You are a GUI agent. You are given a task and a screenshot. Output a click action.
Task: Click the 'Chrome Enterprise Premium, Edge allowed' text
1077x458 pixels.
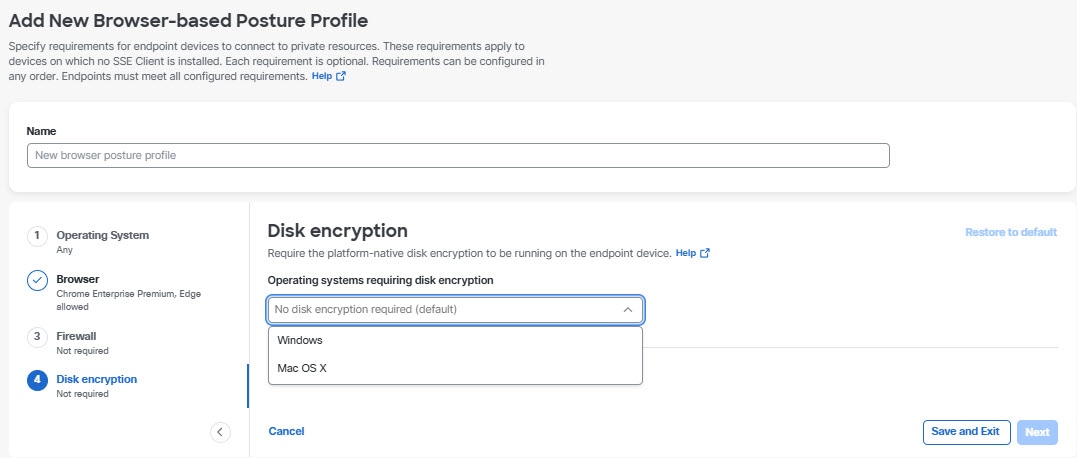click(x=128, y=300)
